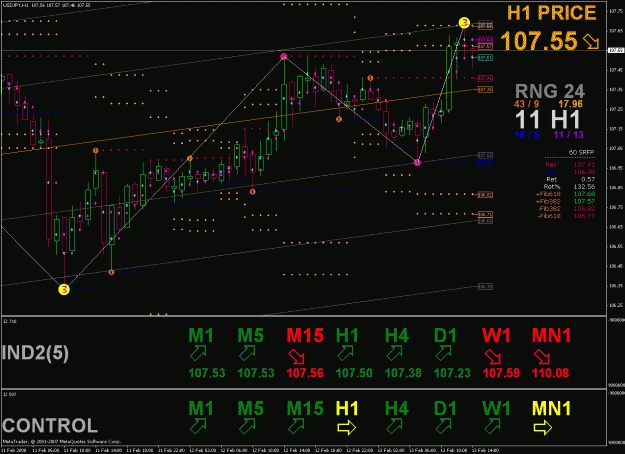
Task: Click the green up arrow under CONTROL M5
Action: tap(247, 426)
